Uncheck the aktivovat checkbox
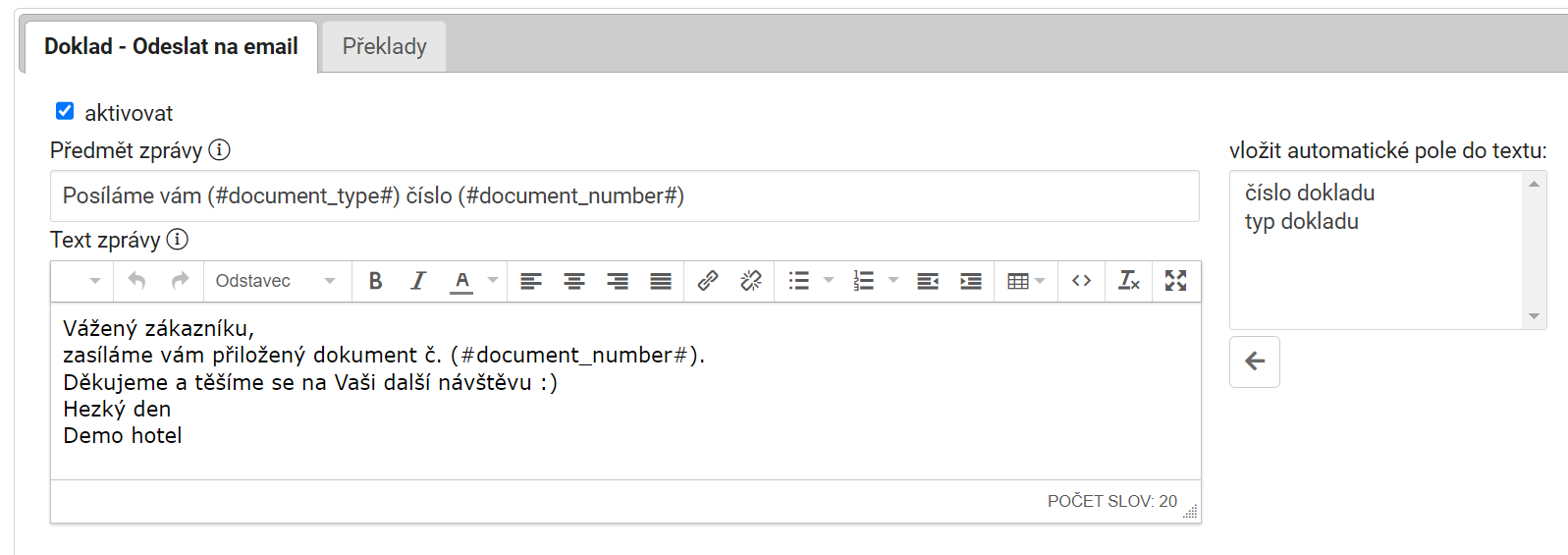 pos(65,111)
